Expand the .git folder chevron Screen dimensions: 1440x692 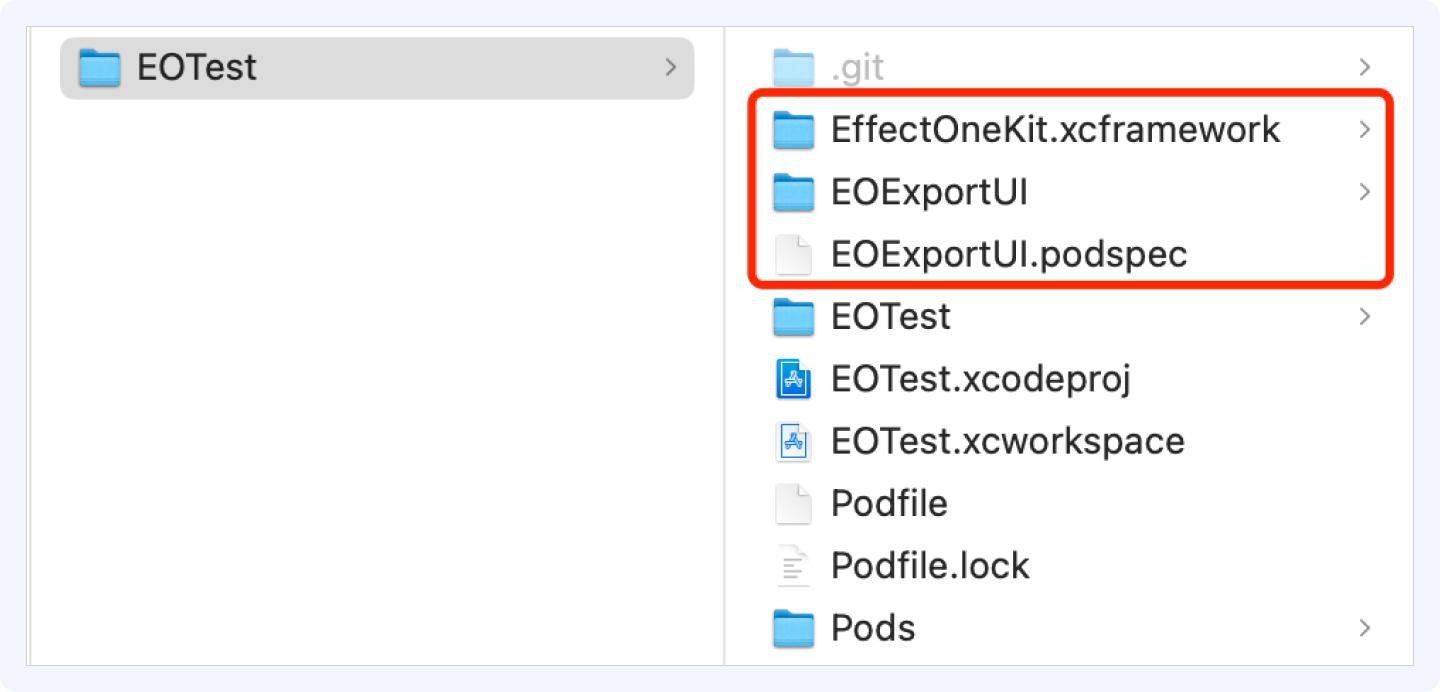pos(1364,68)
